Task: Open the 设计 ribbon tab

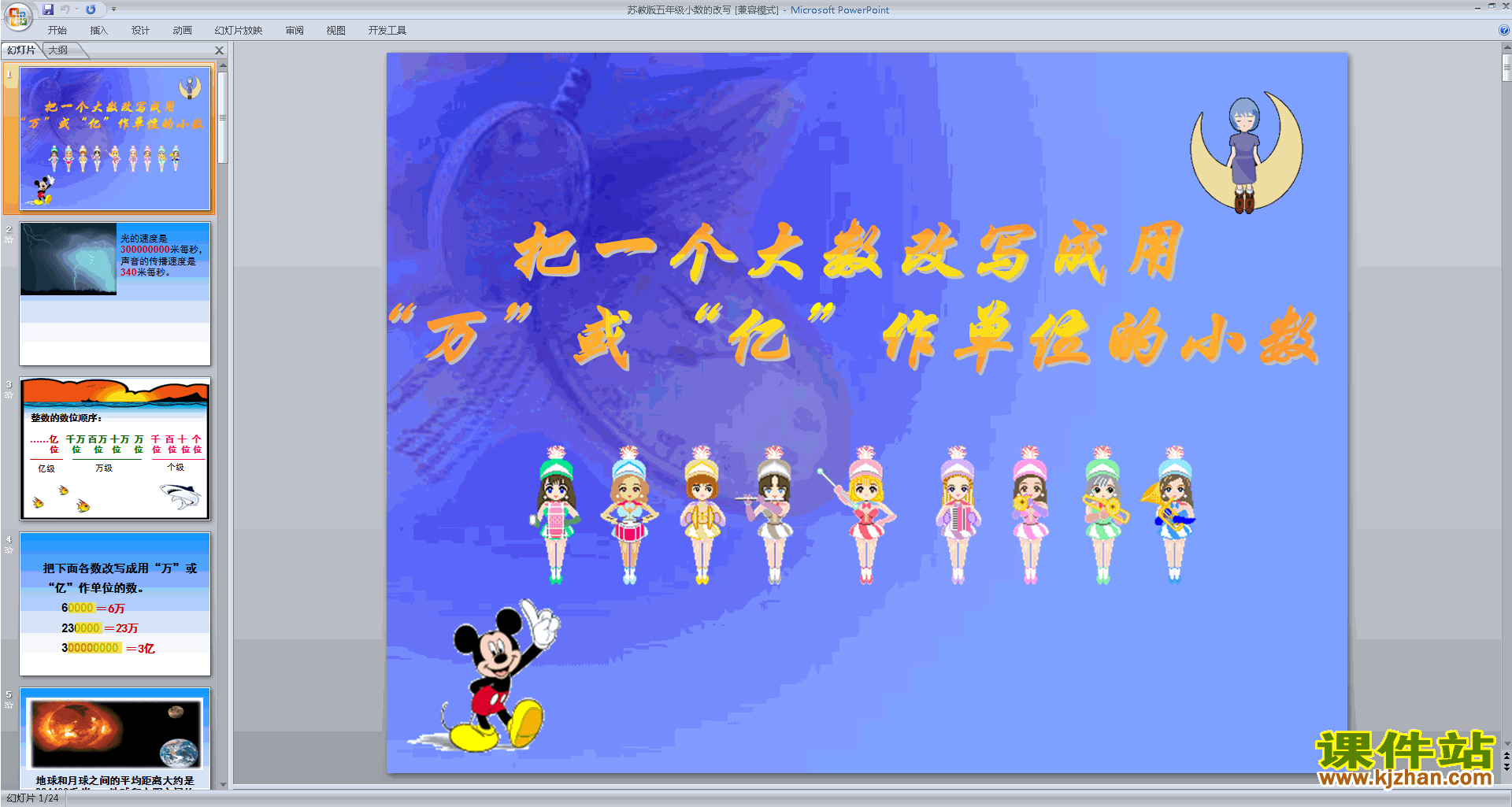Action: [140, 31]
